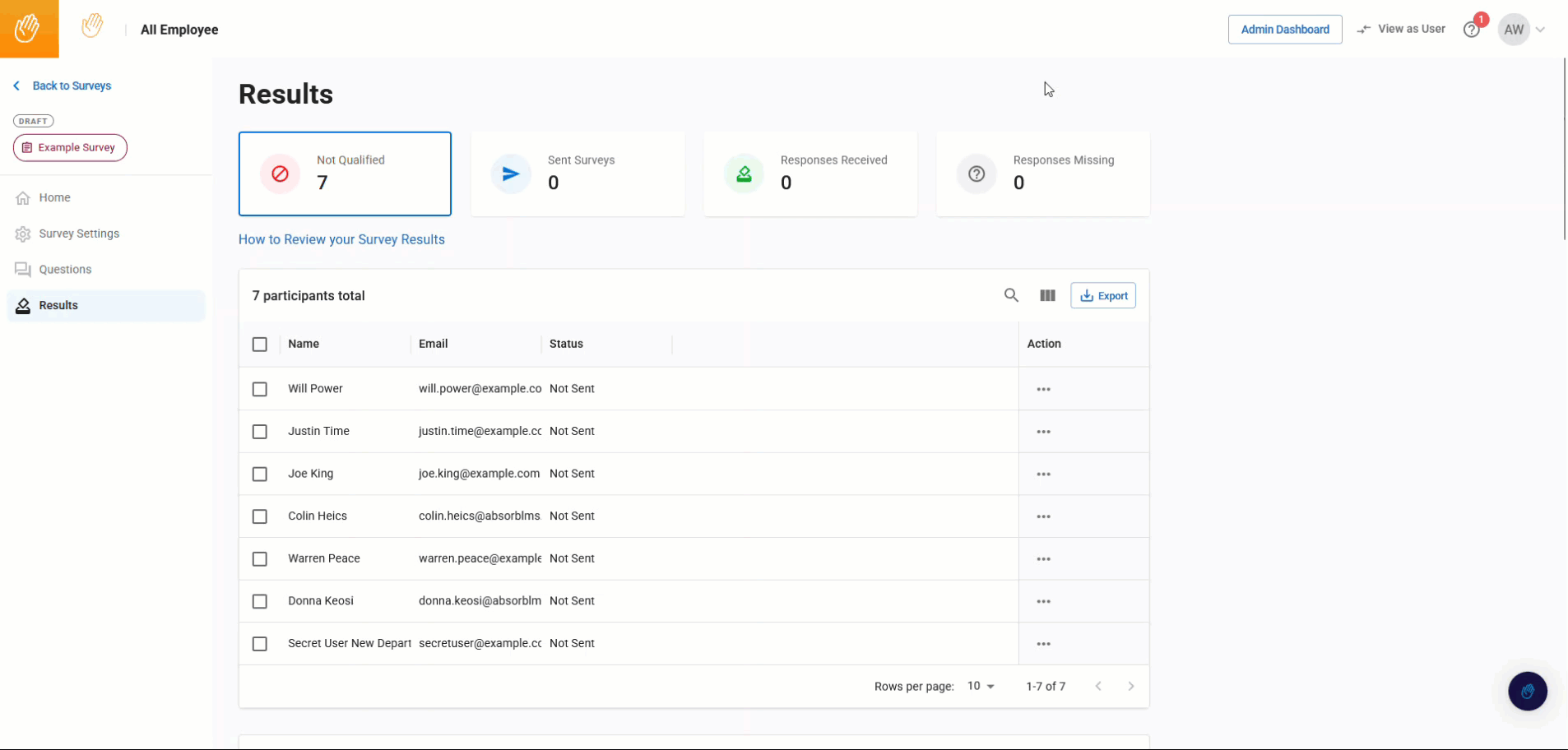This screenshot has width=1568, height=750.
Task: Click the search icon in participants table
Action: (1011, 295)
